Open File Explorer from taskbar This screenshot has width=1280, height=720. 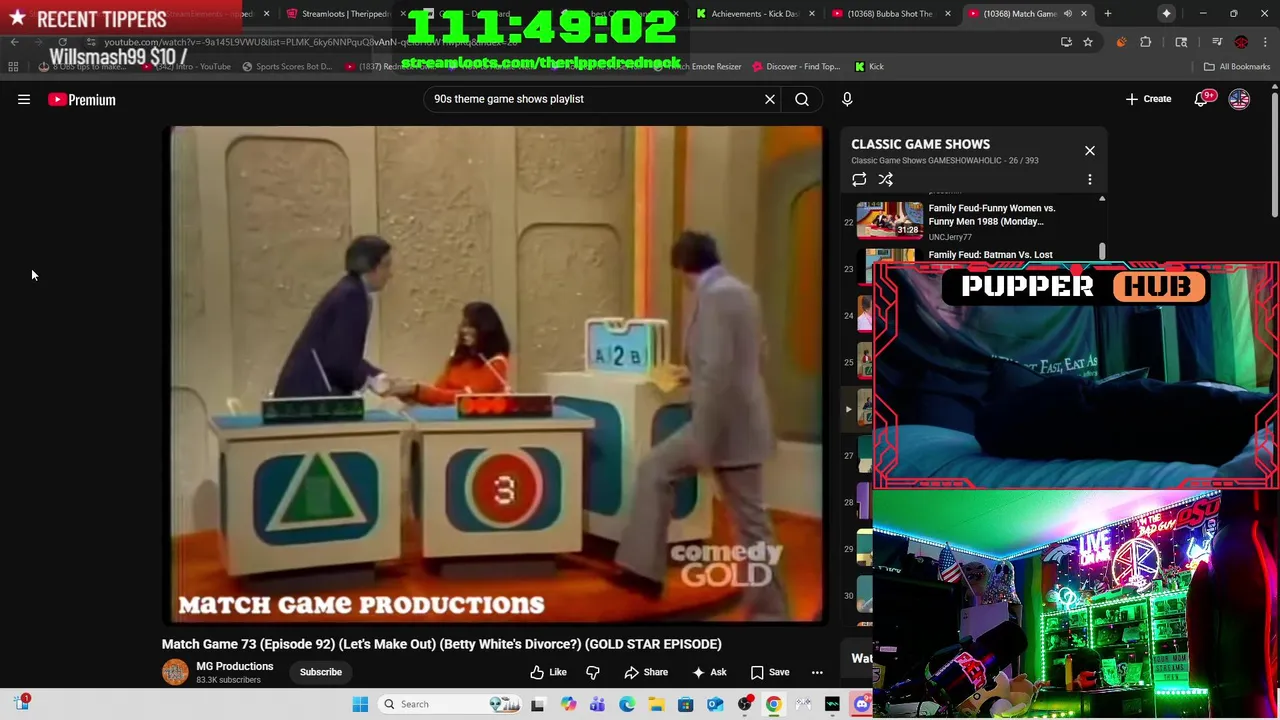coord(656,704)
